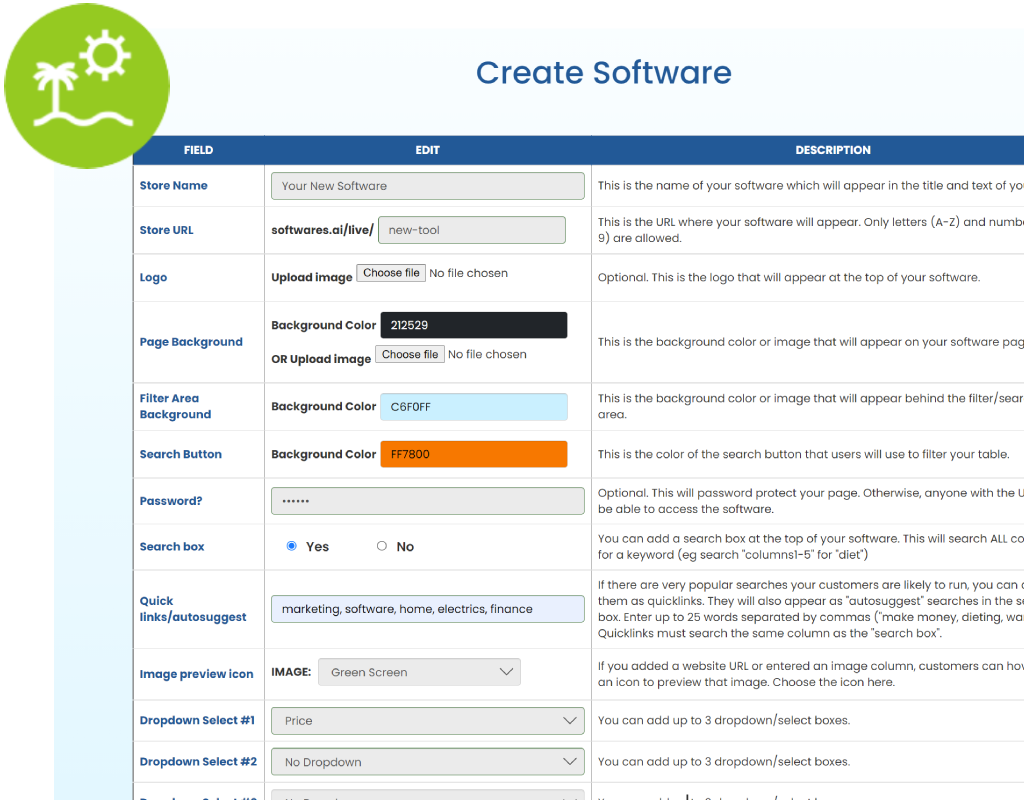Click the Password input field
Screen dimensions: 1024x800
pos(427,500)
